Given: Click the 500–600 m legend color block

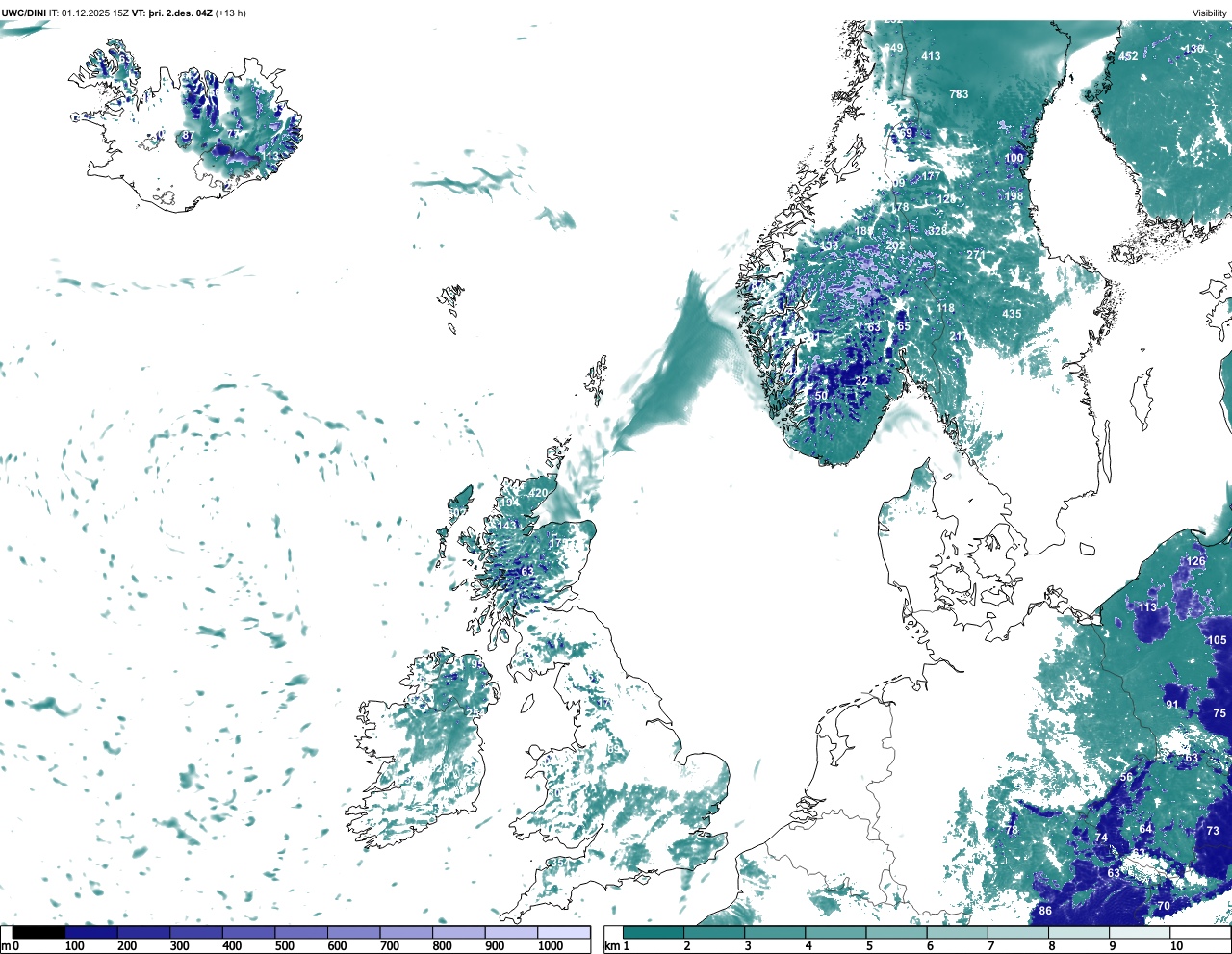Looking at the screenshot, I should pyautogui.click(x=301, y=932).
